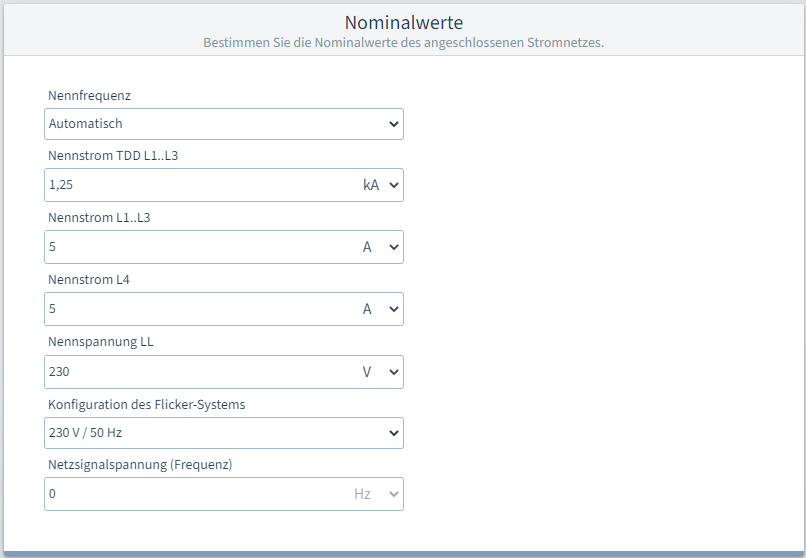The height and width of the screenshot is (558, 806).
Task: Click the Nennfrequenz label
Action: pos(89,96)
